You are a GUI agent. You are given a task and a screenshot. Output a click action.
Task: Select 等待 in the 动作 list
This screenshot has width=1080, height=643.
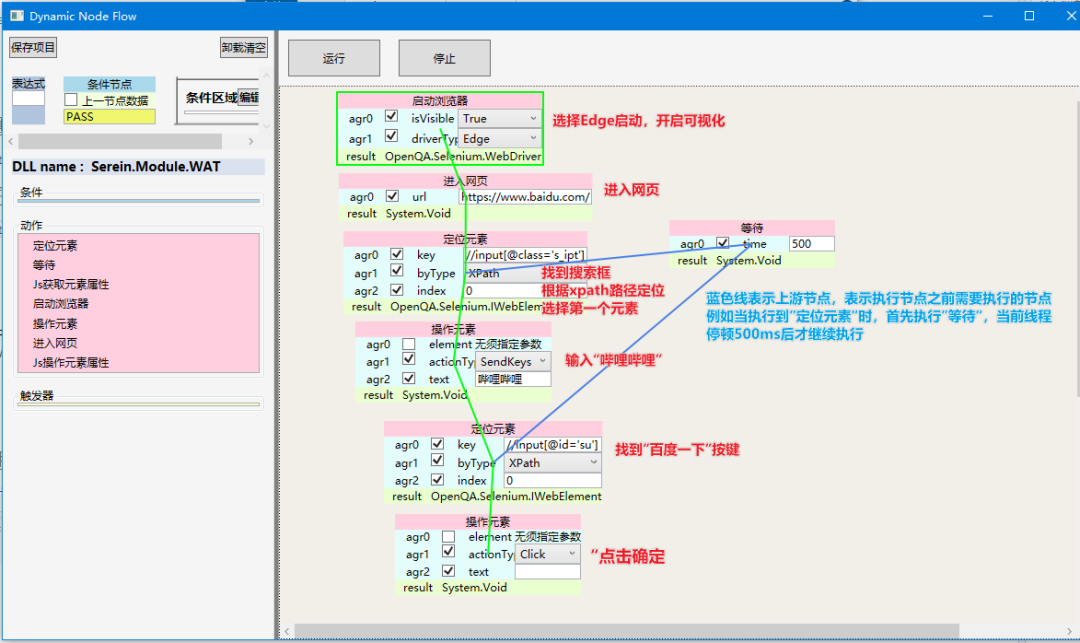pyautogui.click(x=44, y=265)
